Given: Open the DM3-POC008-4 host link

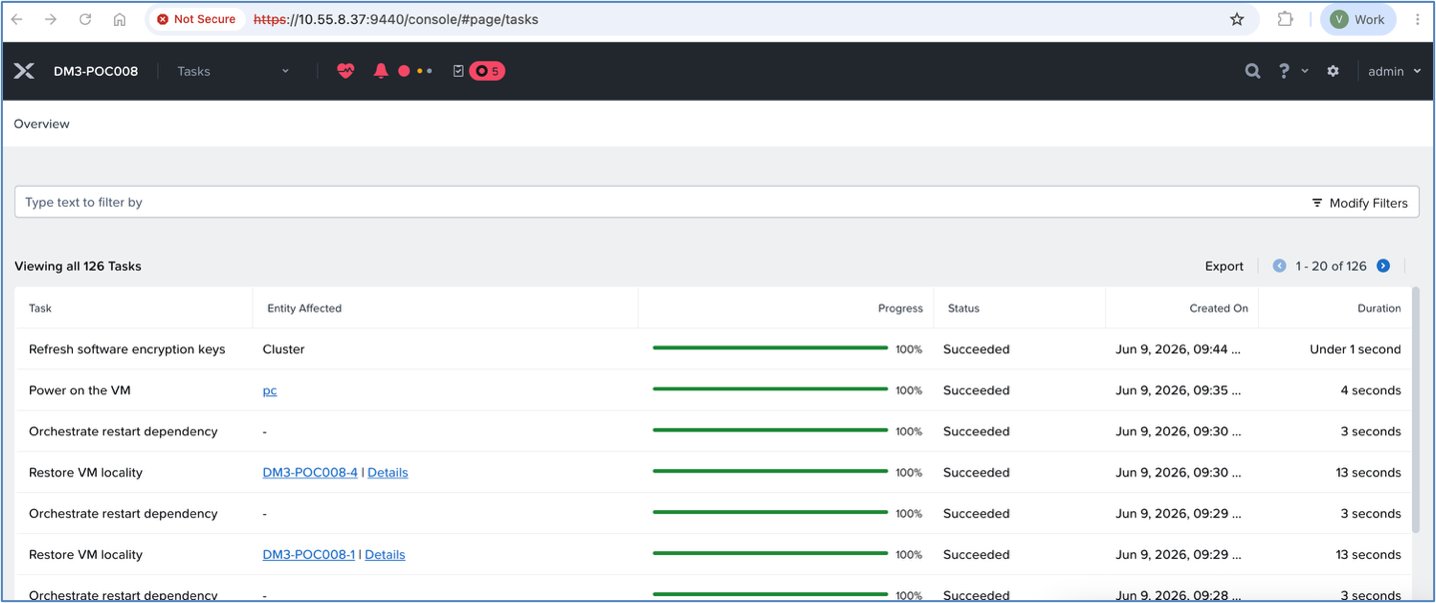Looking at the screenshot, I should 310,472.
